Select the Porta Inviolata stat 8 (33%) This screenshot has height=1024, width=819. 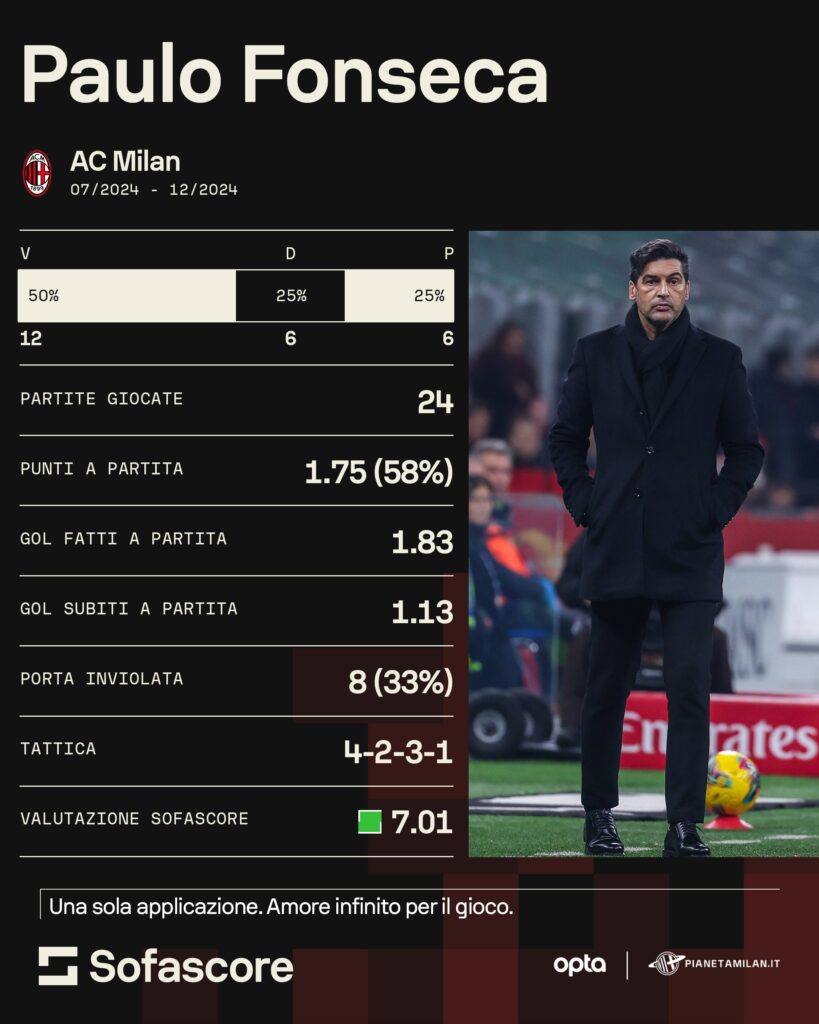coord(401,682)
